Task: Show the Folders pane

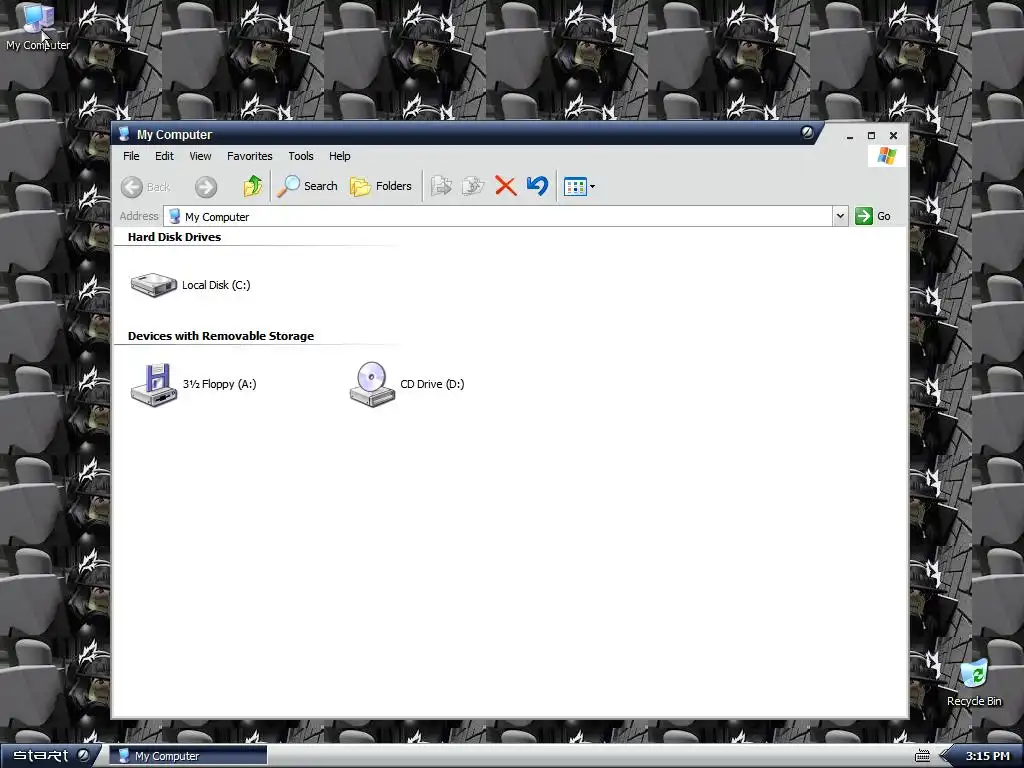Action: click(x=381, y=186)
